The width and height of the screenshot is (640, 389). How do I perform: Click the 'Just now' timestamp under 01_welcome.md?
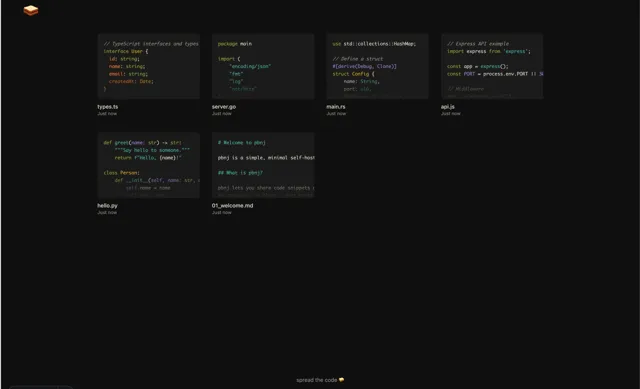pos(222,213)
